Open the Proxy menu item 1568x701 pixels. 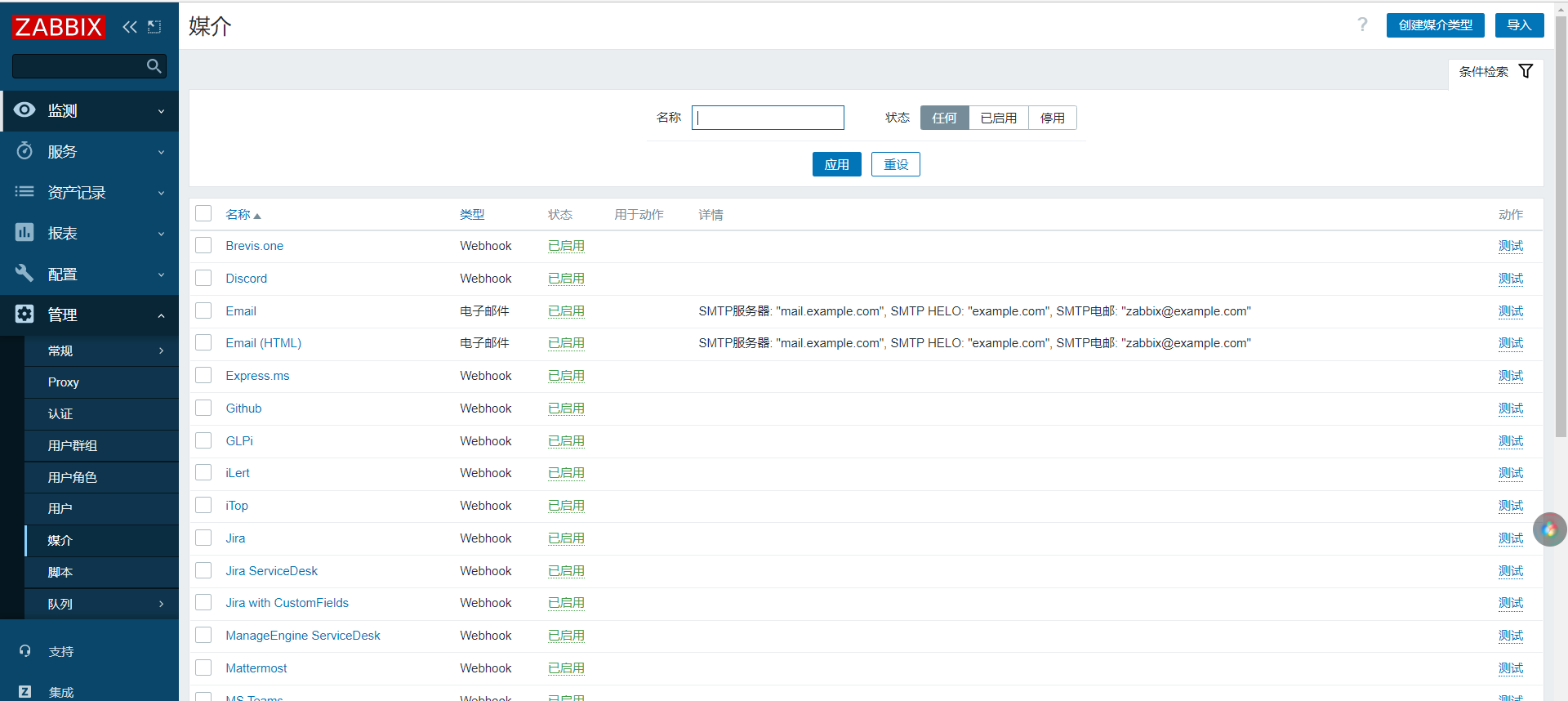click(x=101, y=382)
